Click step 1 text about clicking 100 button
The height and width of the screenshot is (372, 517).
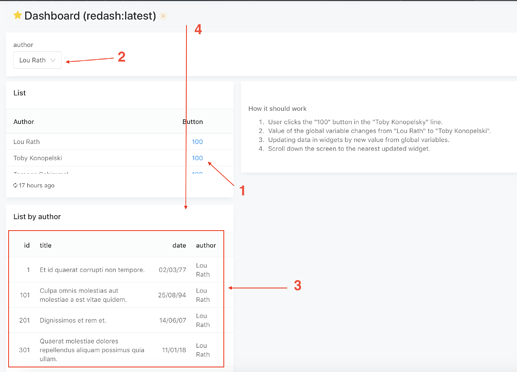coord(355,122)
